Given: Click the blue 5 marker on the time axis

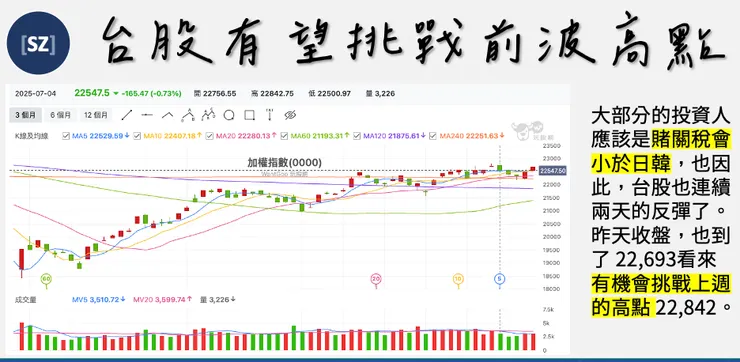Looking at the screenshot, I should [x=500, y=279].
